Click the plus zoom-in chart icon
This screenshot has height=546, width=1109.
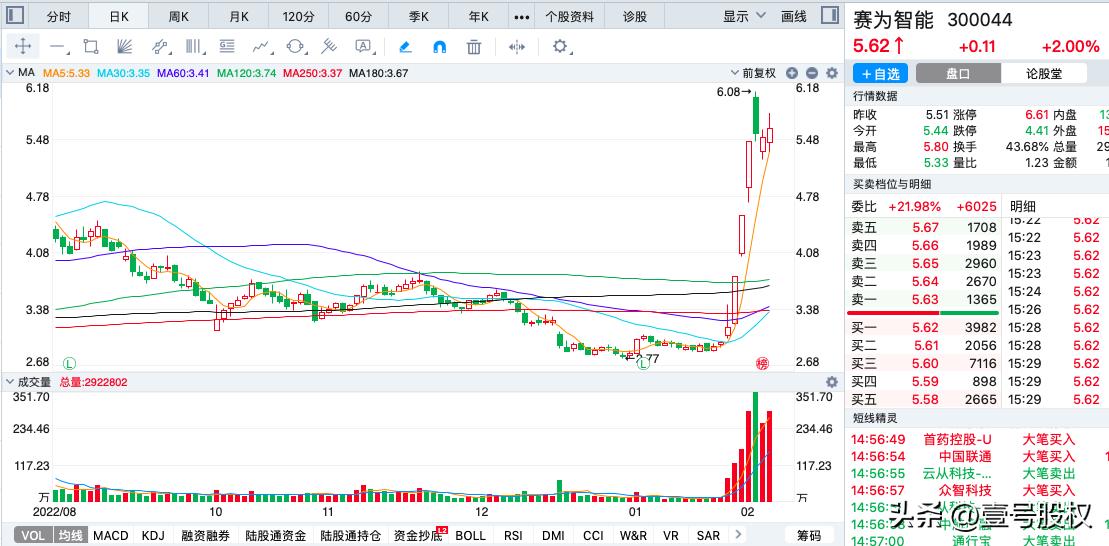click(x=791, y=73)
